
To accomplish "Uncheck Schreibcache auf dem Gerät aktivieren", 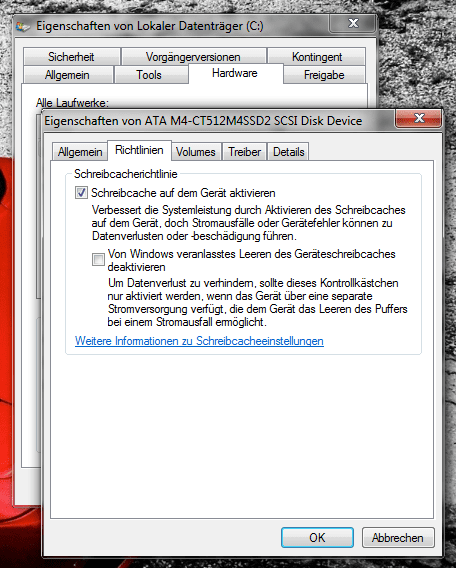I will click(81, 192).
